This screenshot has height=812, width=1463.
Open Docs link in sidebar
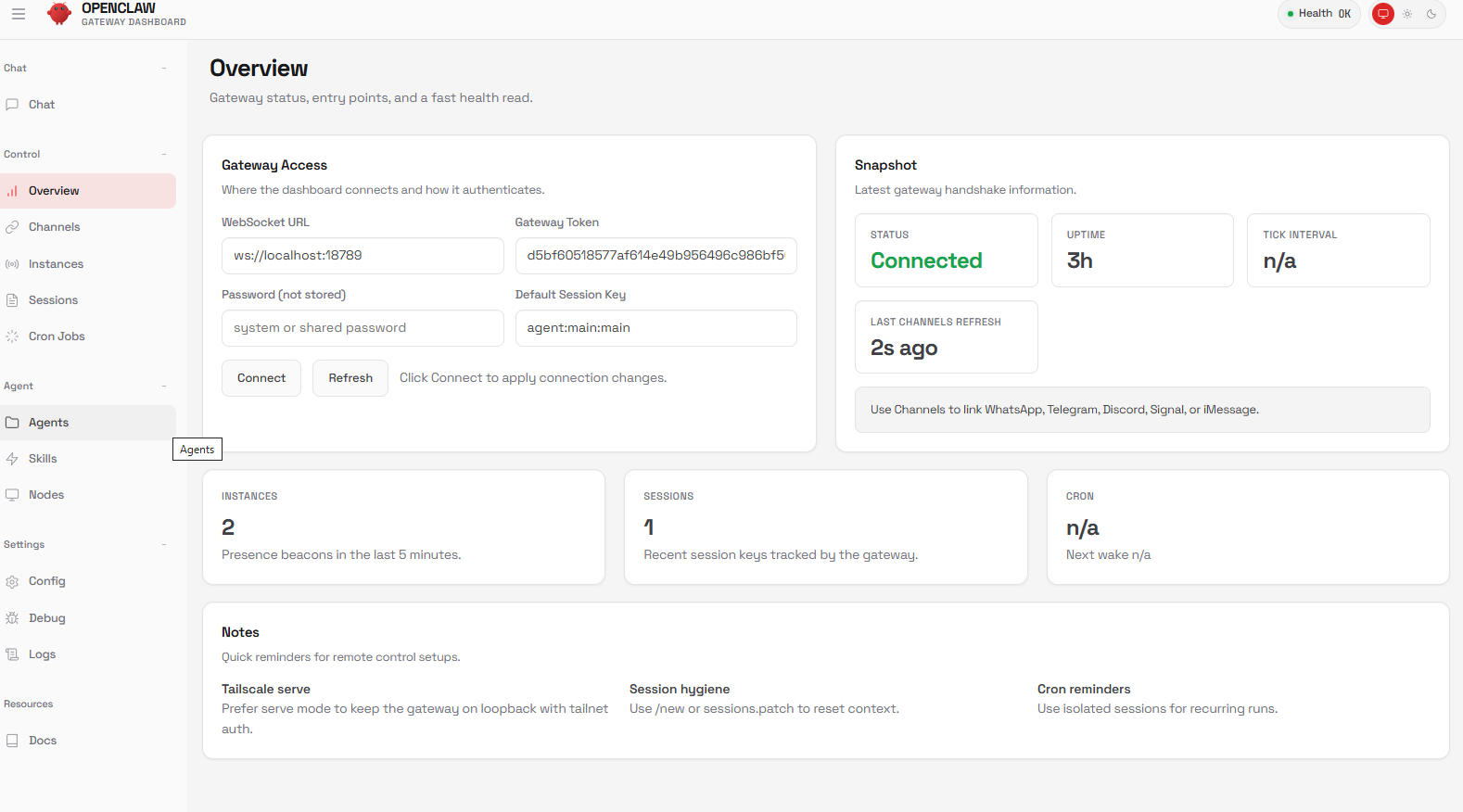pos(88,741)
